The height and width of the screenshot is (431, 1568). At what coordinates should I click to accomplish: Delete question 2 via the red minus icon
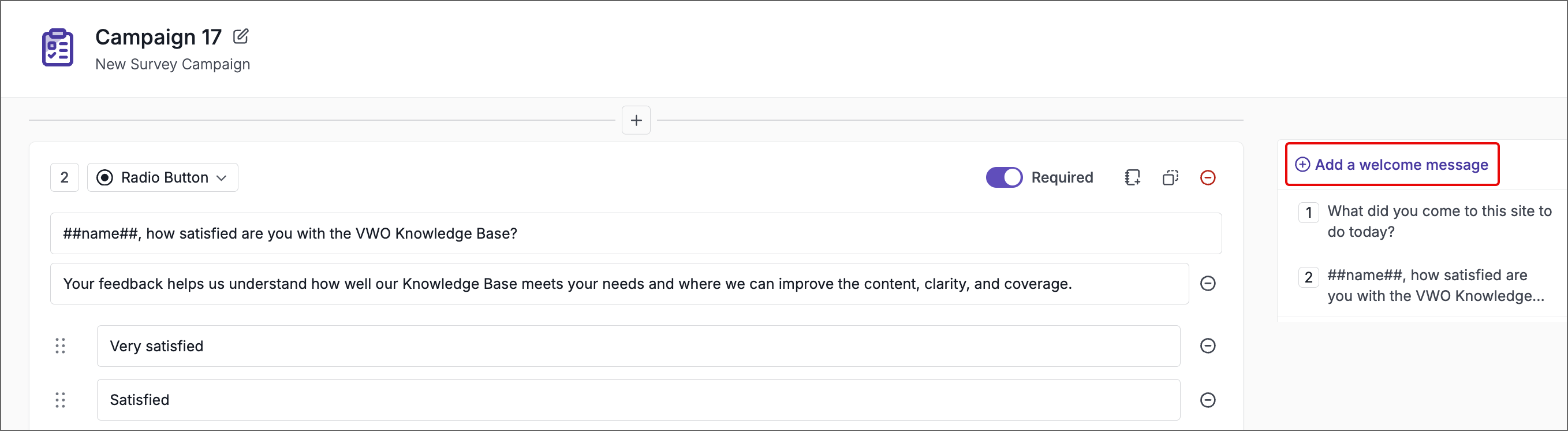(x=1208, y=177)
